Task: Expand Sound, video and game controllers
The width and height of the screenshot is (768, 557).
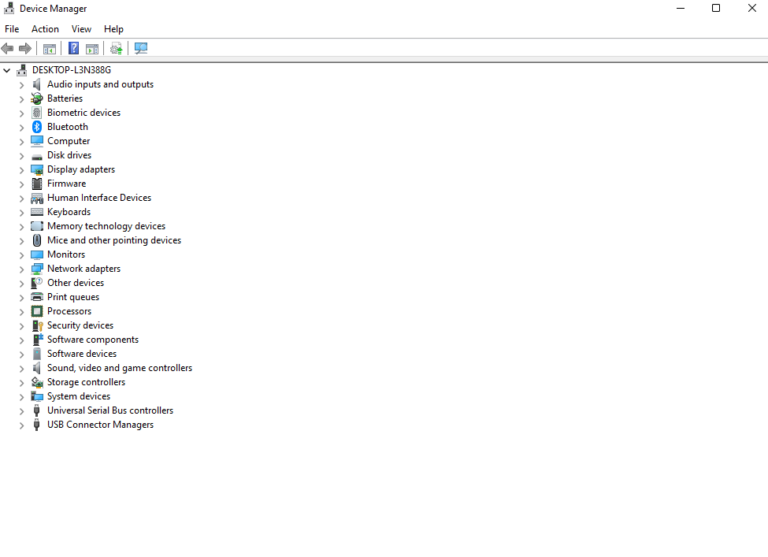Action: point(21,369)
